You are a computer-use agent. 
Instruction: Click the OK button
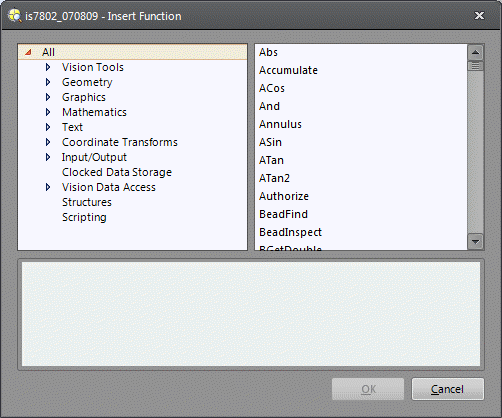click(368, 389)
